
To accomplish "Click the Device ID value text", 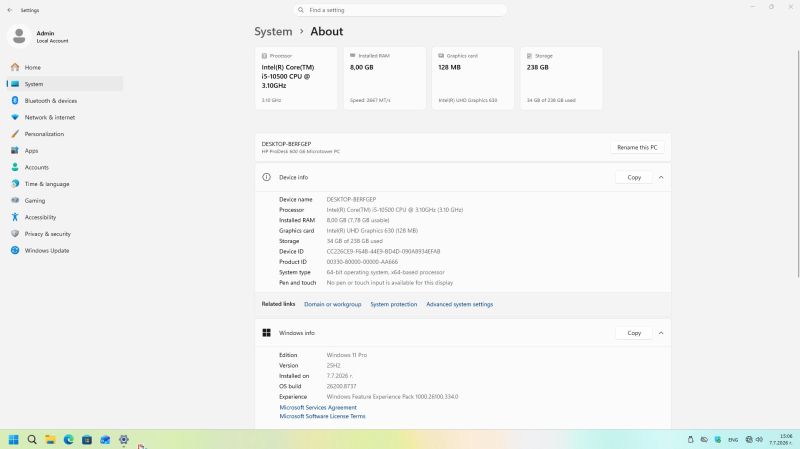I will coord(383,252).
